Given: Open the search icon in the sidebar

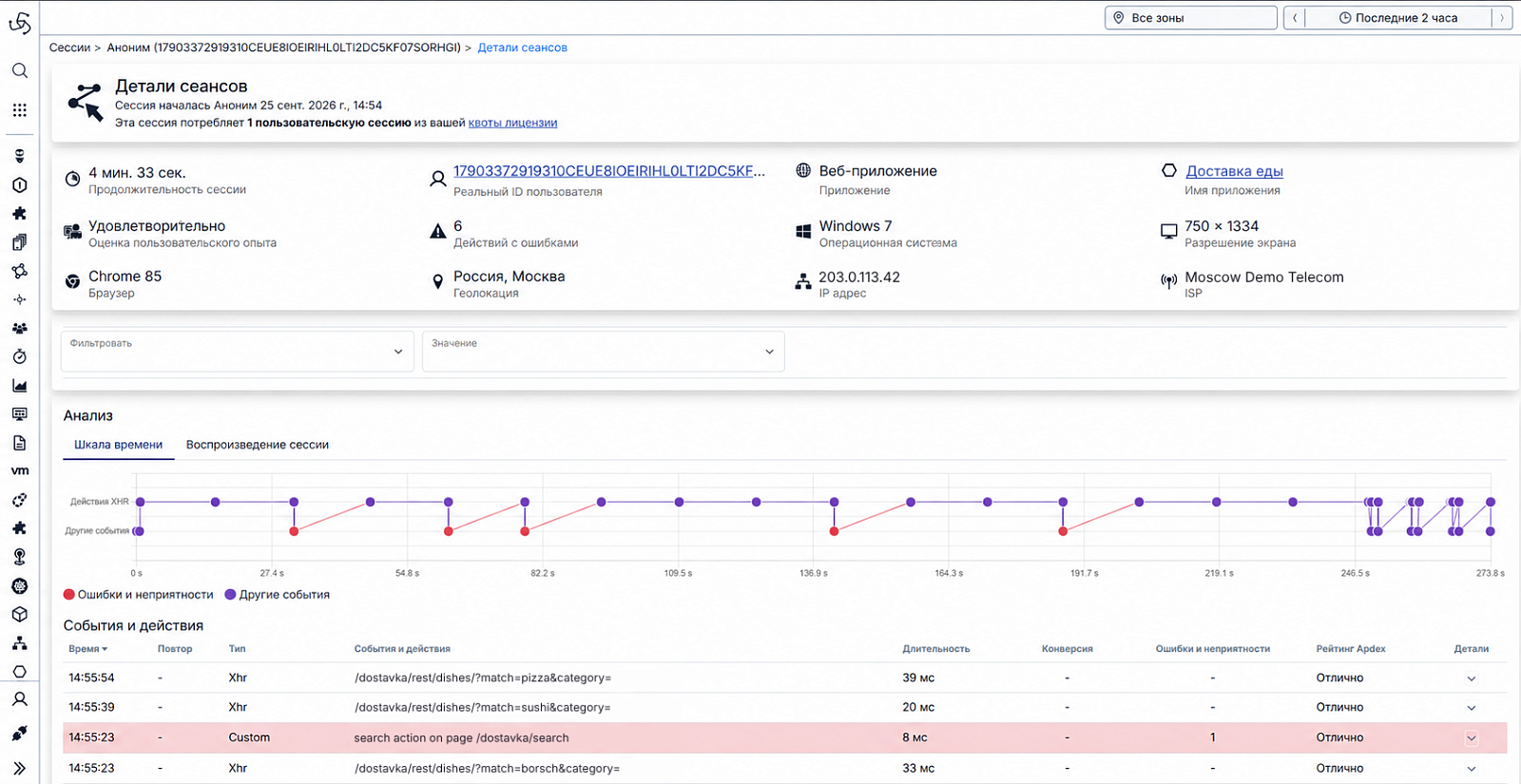Looking at the screenshot, I should click(x=19, y=70).
